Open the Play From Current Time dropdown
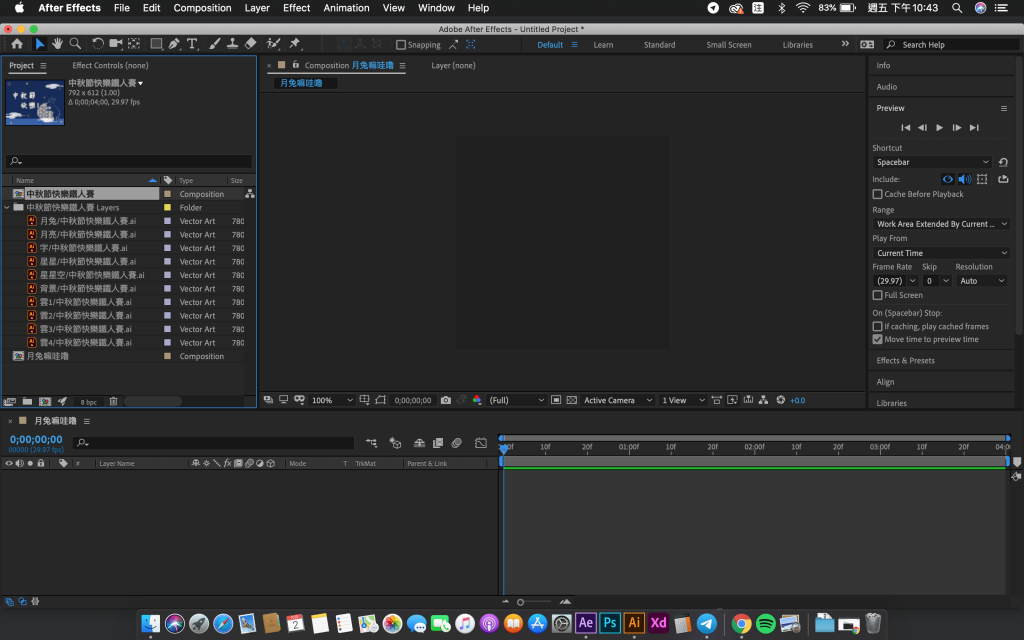This screenshot has height=640, width=1024. pyautogui.click(x=941, y=253)
